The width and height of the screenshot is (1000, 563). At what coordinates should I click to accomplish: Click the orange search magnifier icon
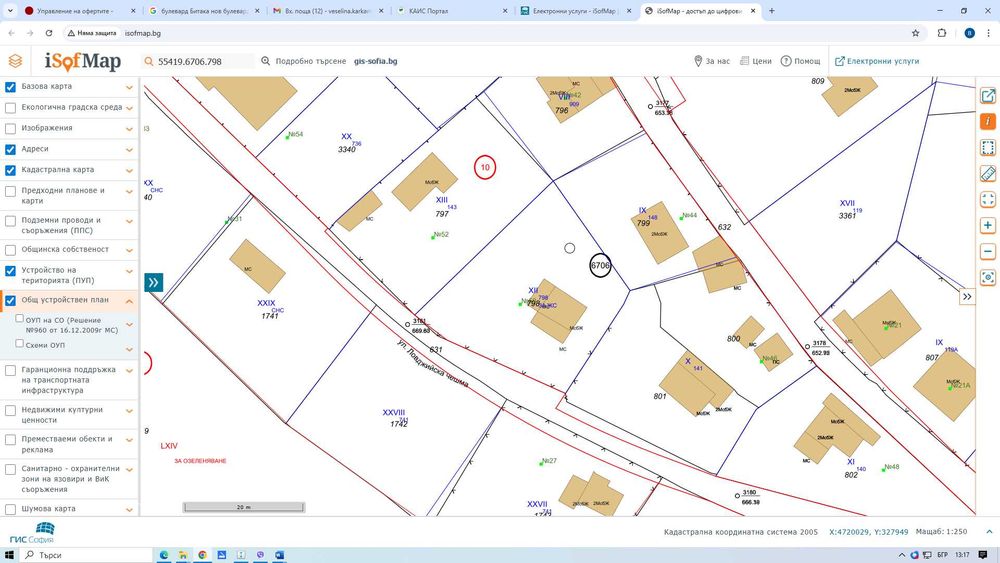pos(149,61)
